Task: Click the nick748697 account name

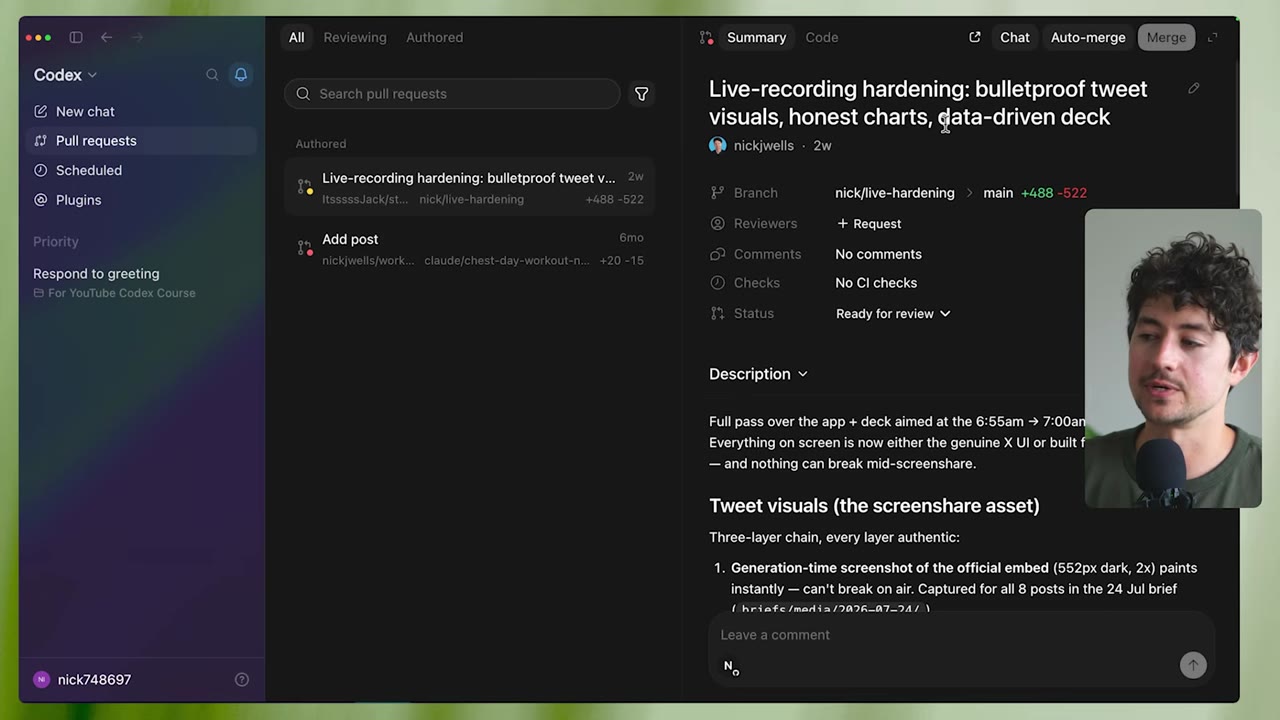Action: [95, 680]
